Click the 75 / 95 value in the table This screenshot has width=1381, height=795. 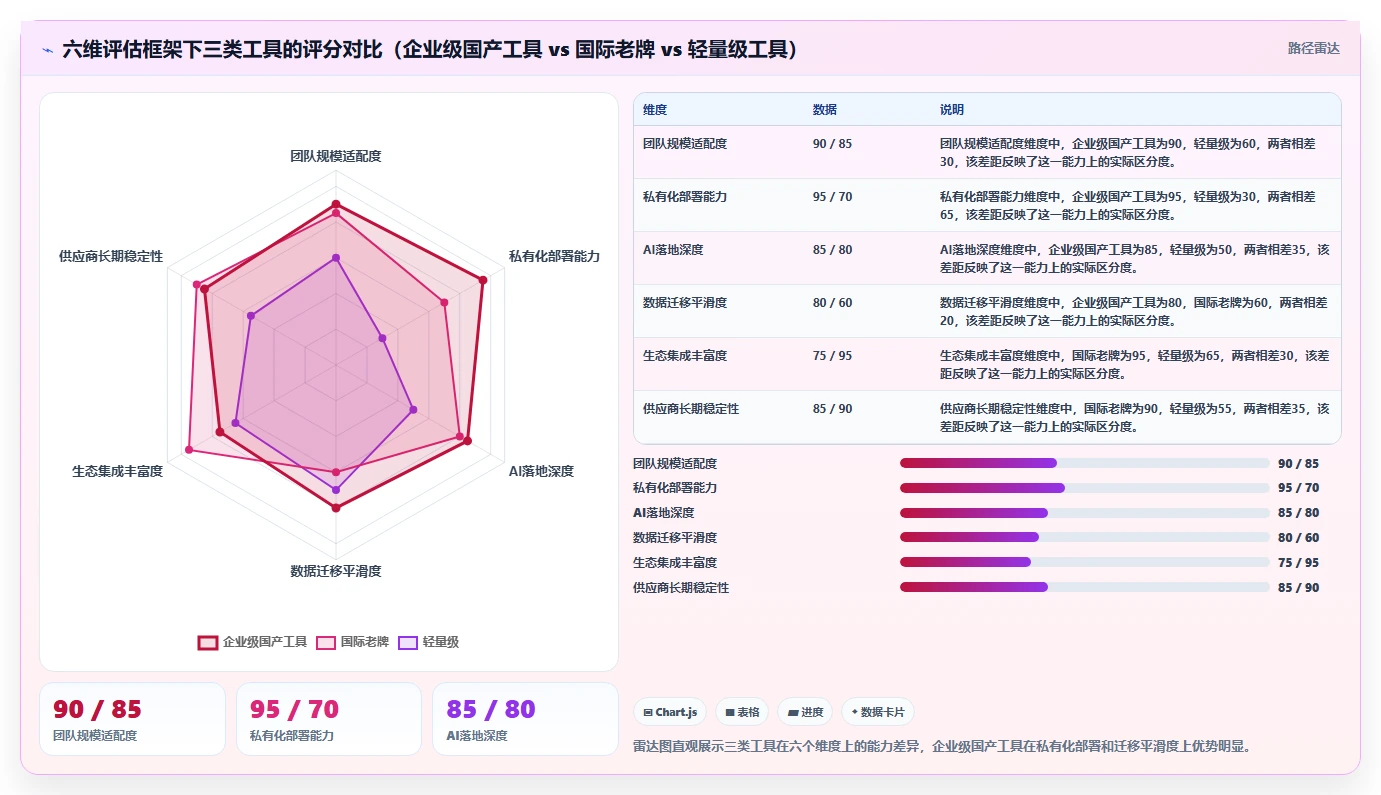833,356
